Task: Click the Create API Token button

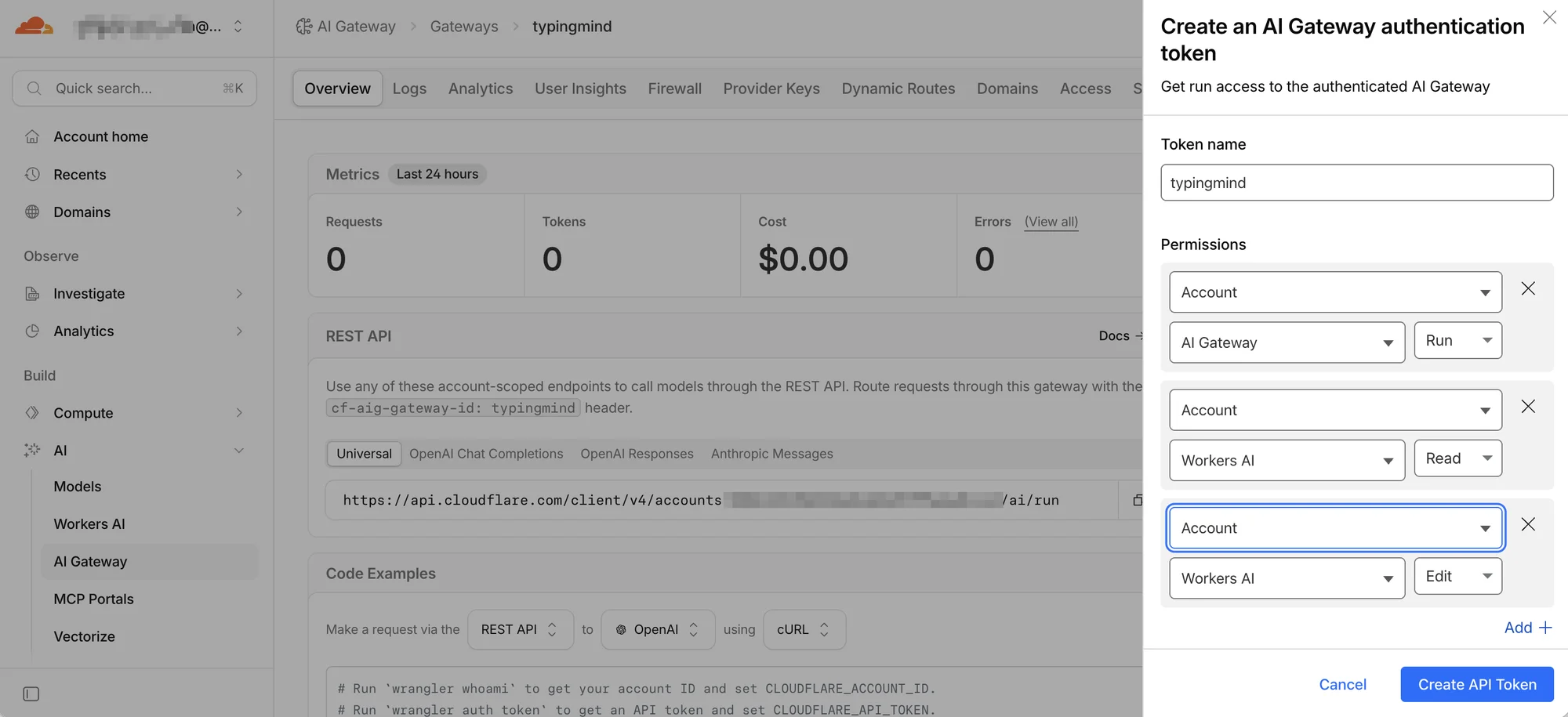Action: (x=1477, y=684)
